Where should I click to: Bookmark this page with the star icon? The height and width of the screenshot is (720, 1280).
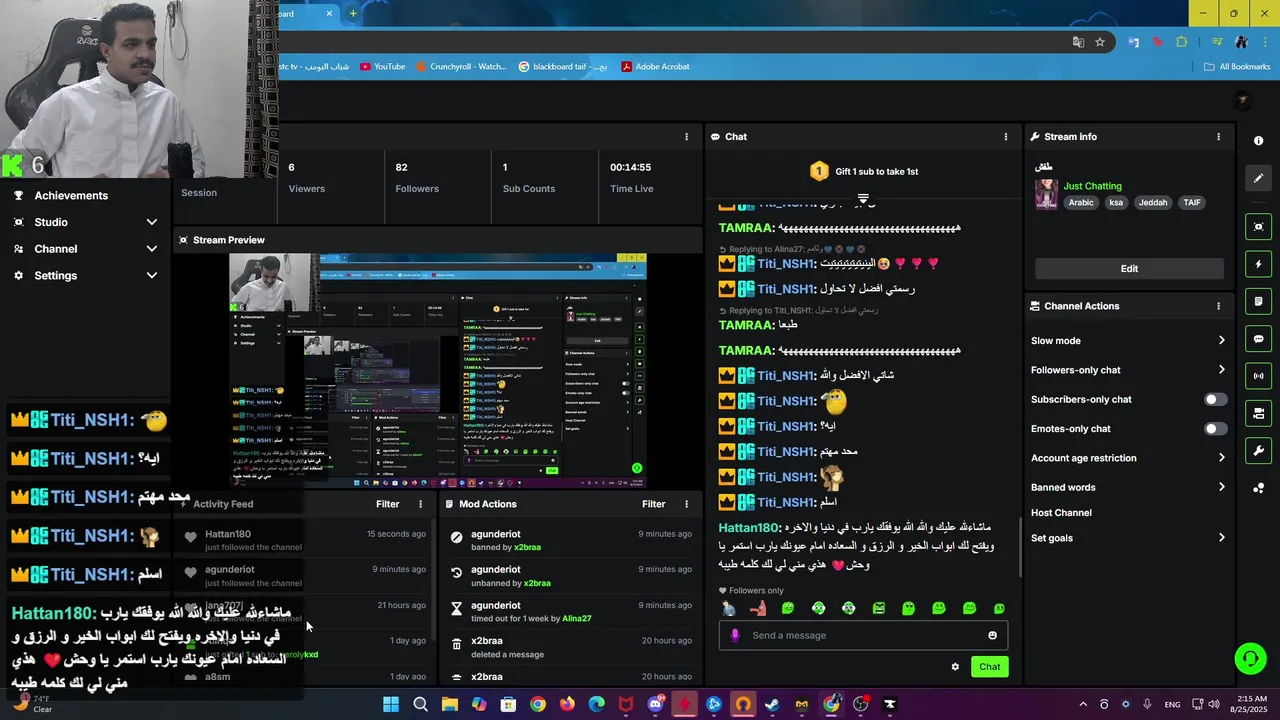1100,42
